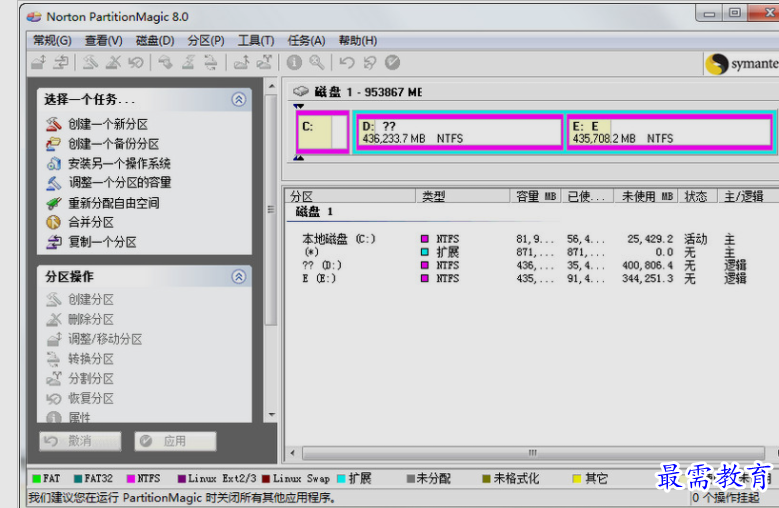Open the 分区(P) menu
Screen dimensions: 779x508
(206, 41)
